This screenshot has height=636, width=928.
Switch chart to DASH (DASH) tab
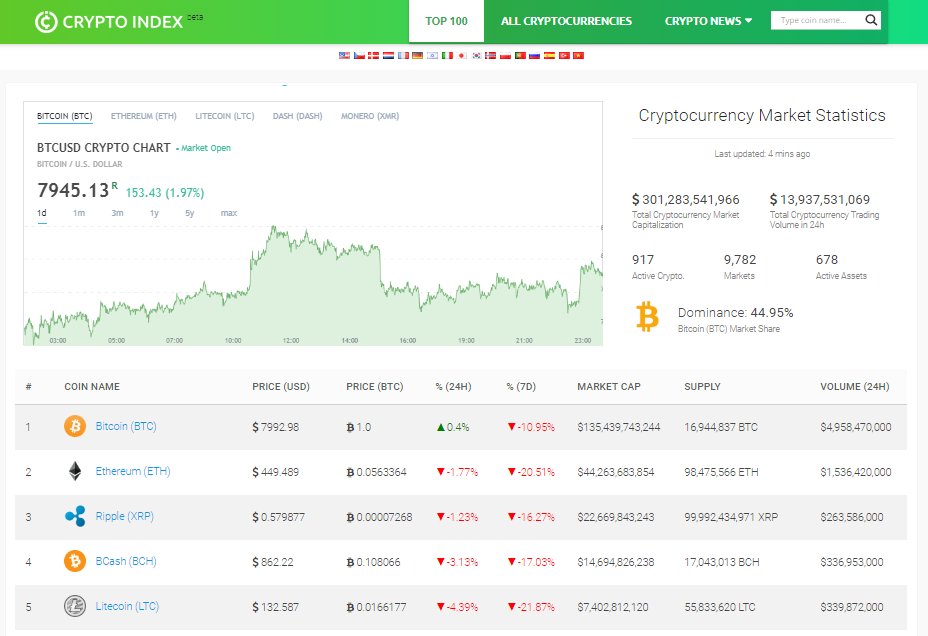click(298, 116)
